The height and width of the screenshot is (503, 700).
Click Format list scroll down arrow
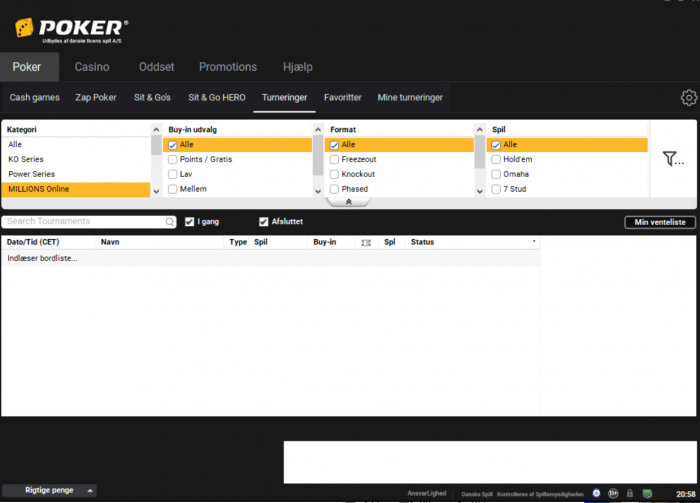point(479,191)
